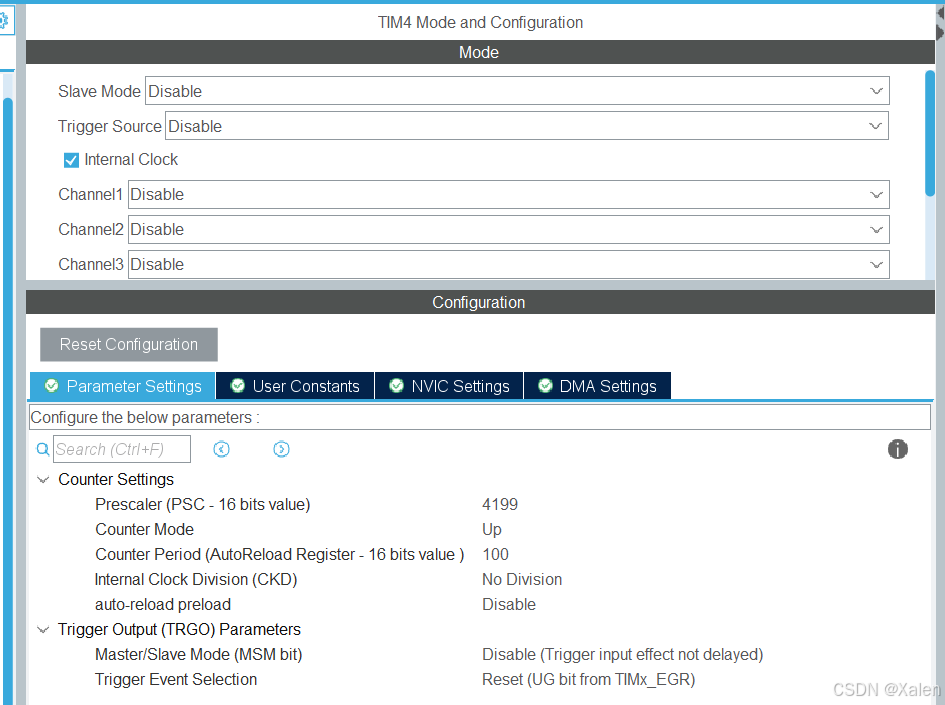Viewport: 945px width, 705px height.
Task: Click inside the Search (Ctrl+F) field
Action: click(x=120, y=449)
